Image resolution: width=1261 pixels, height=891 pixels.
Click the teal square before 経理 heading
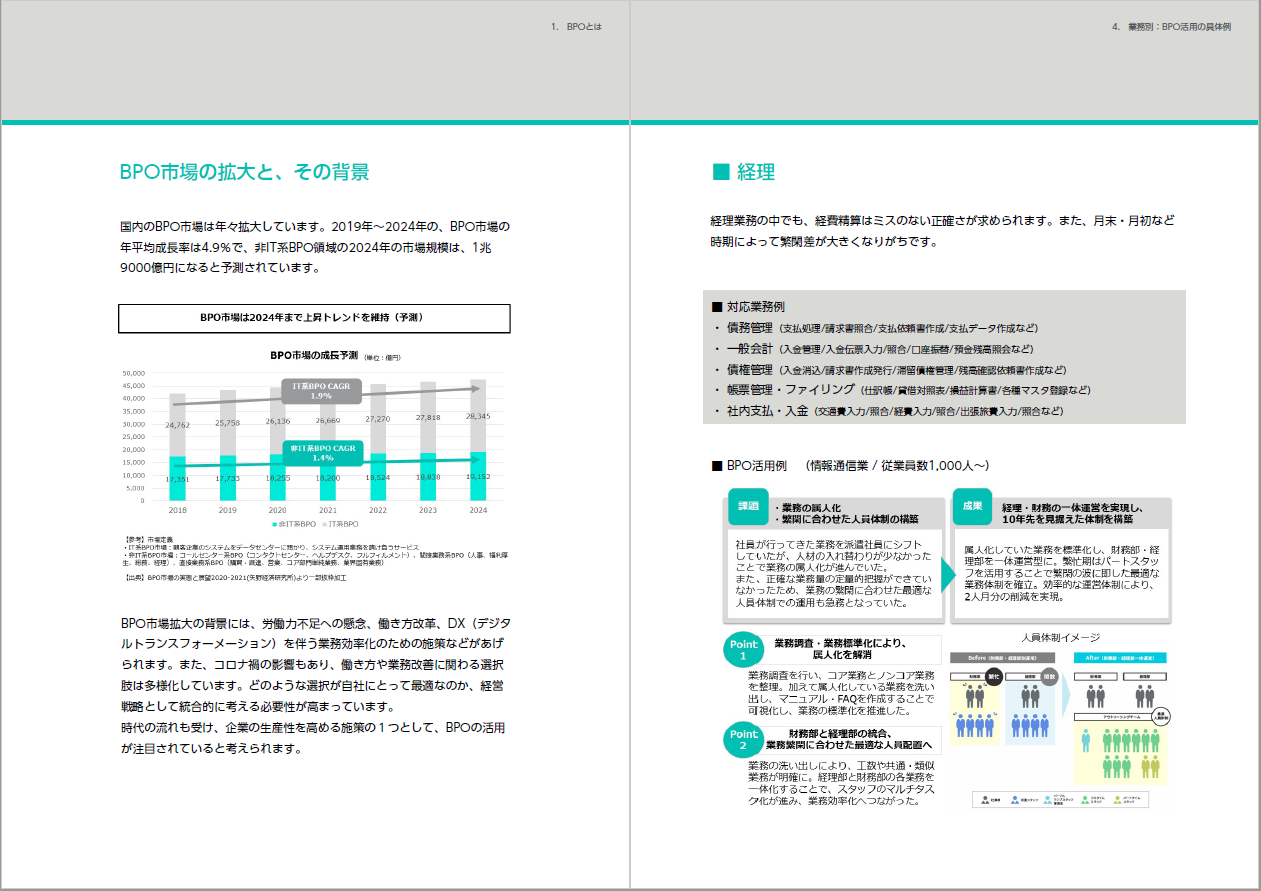[719, 172]
